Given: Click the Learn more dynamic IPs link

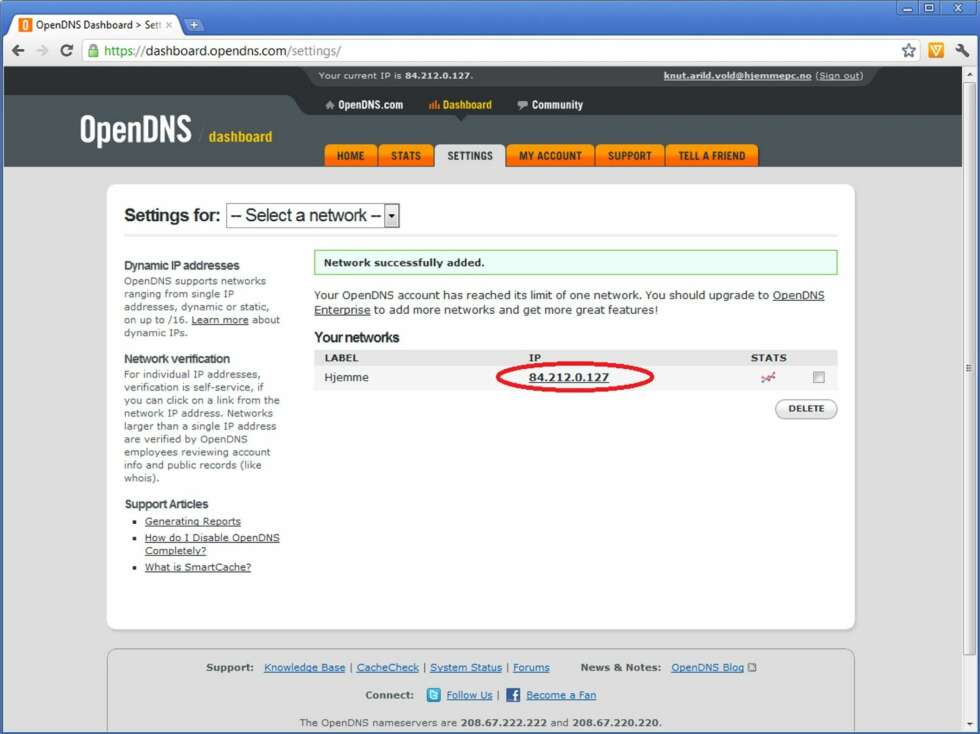Looking at the screenshot, I should [x=219, y=320].
